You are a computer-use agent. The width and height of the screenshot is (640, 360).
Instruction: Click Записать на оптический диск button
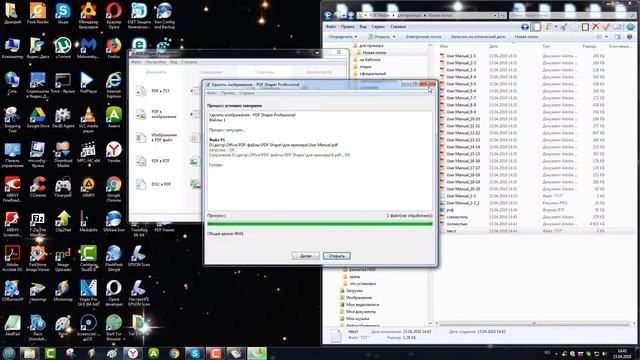(x=478, y=37)
